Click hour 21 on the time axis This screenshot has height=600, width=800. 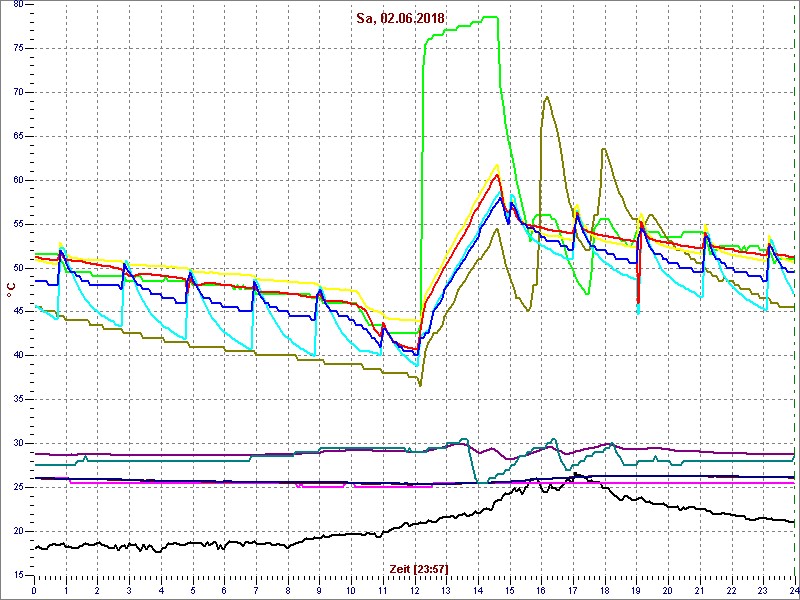pos(699,590)
